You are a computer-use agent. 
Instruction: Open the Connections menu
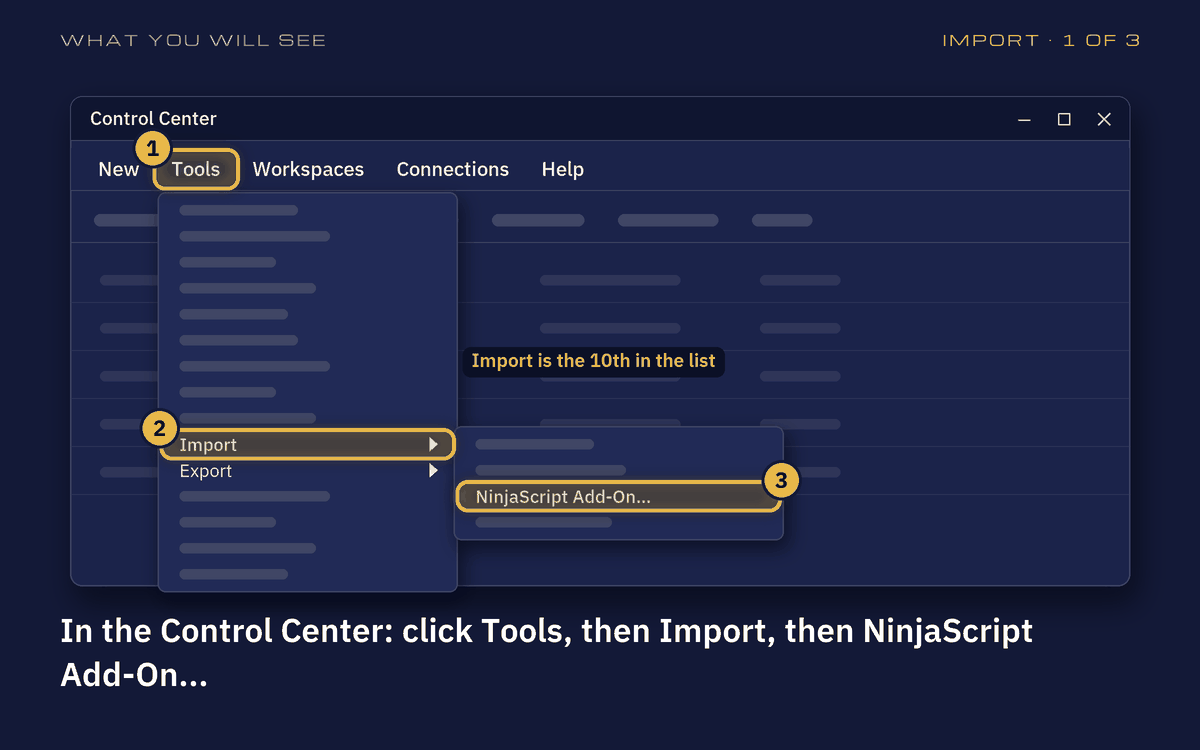coord(453,169)
